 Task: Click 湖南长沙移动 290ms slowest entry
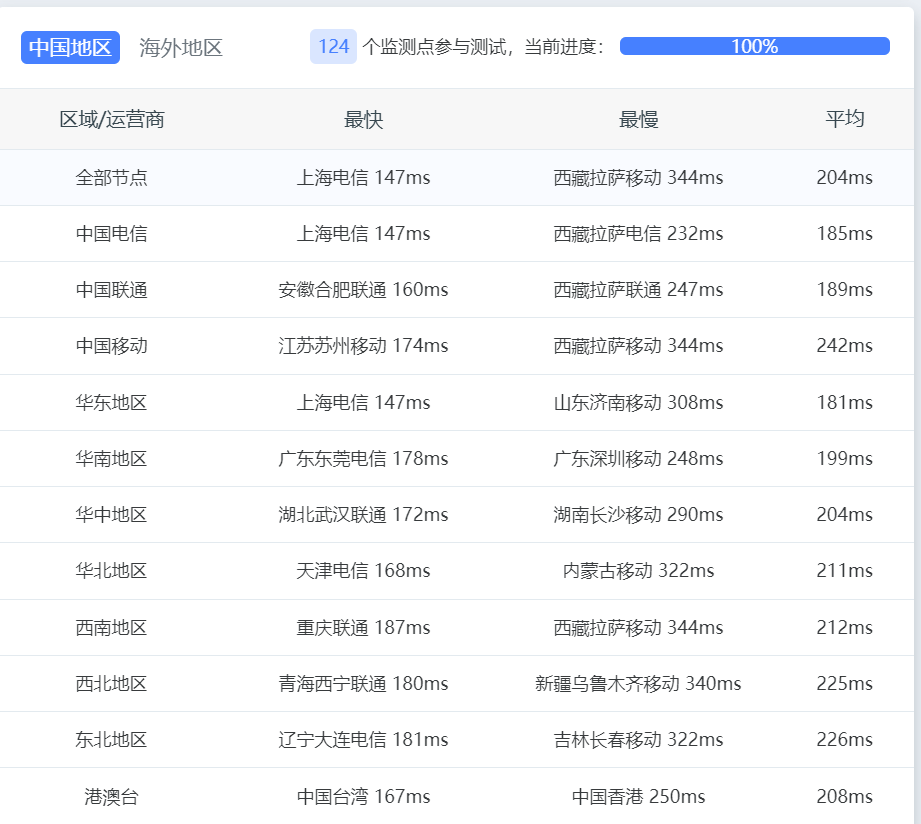(638, 514)
